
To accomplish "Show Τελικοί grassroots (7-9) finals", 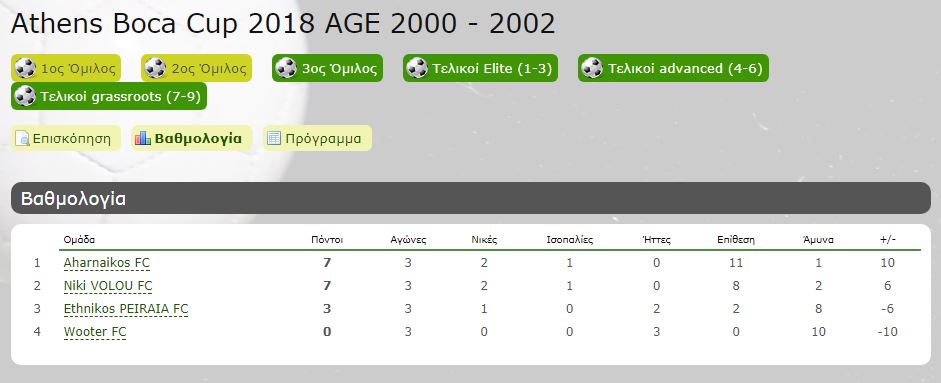I will point(109,96).
